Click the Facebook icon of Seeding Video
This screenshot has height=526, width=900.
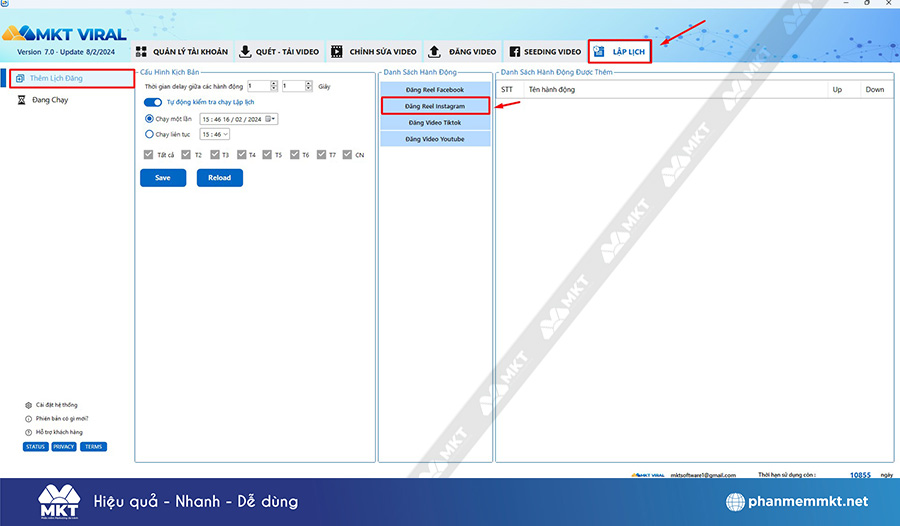[515, 52]
